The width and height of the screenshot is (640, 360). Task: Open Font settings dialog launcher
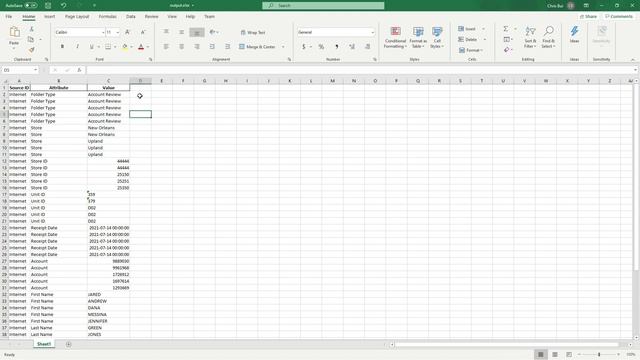150,60
